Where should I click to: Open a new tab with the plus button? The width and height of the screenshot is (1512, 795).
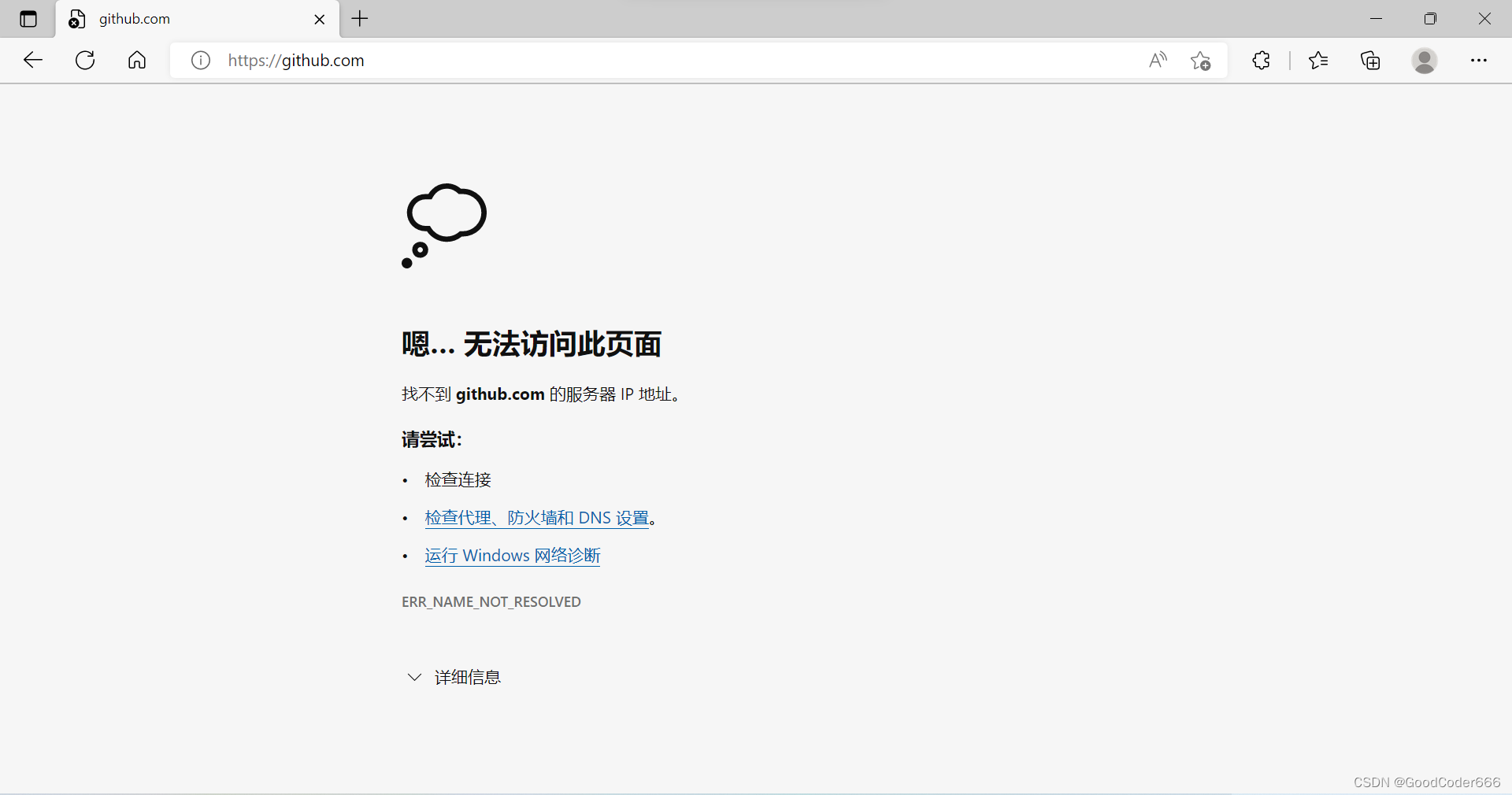point(360,19)
